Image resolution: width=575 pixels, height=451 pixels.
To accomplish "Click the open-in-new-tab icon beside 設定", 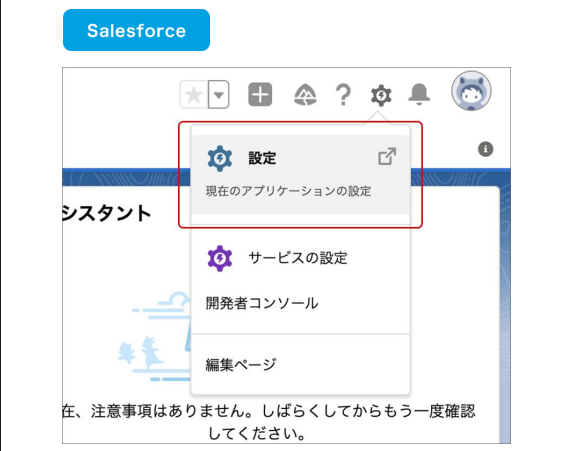I will coord(387,157).
